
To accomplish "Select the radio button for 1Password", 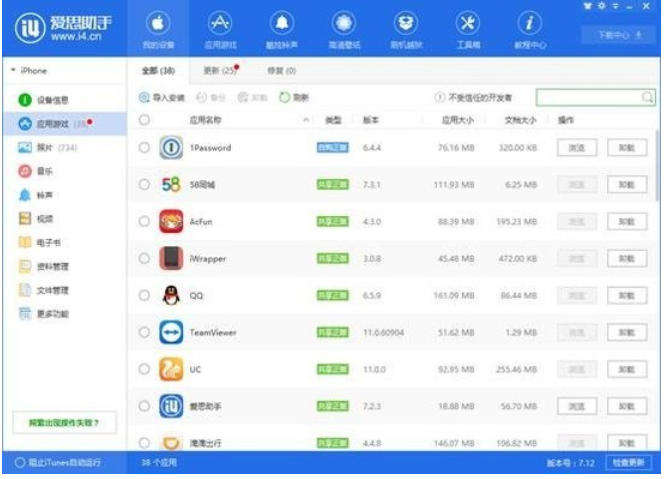I will [x=145, y=148].
